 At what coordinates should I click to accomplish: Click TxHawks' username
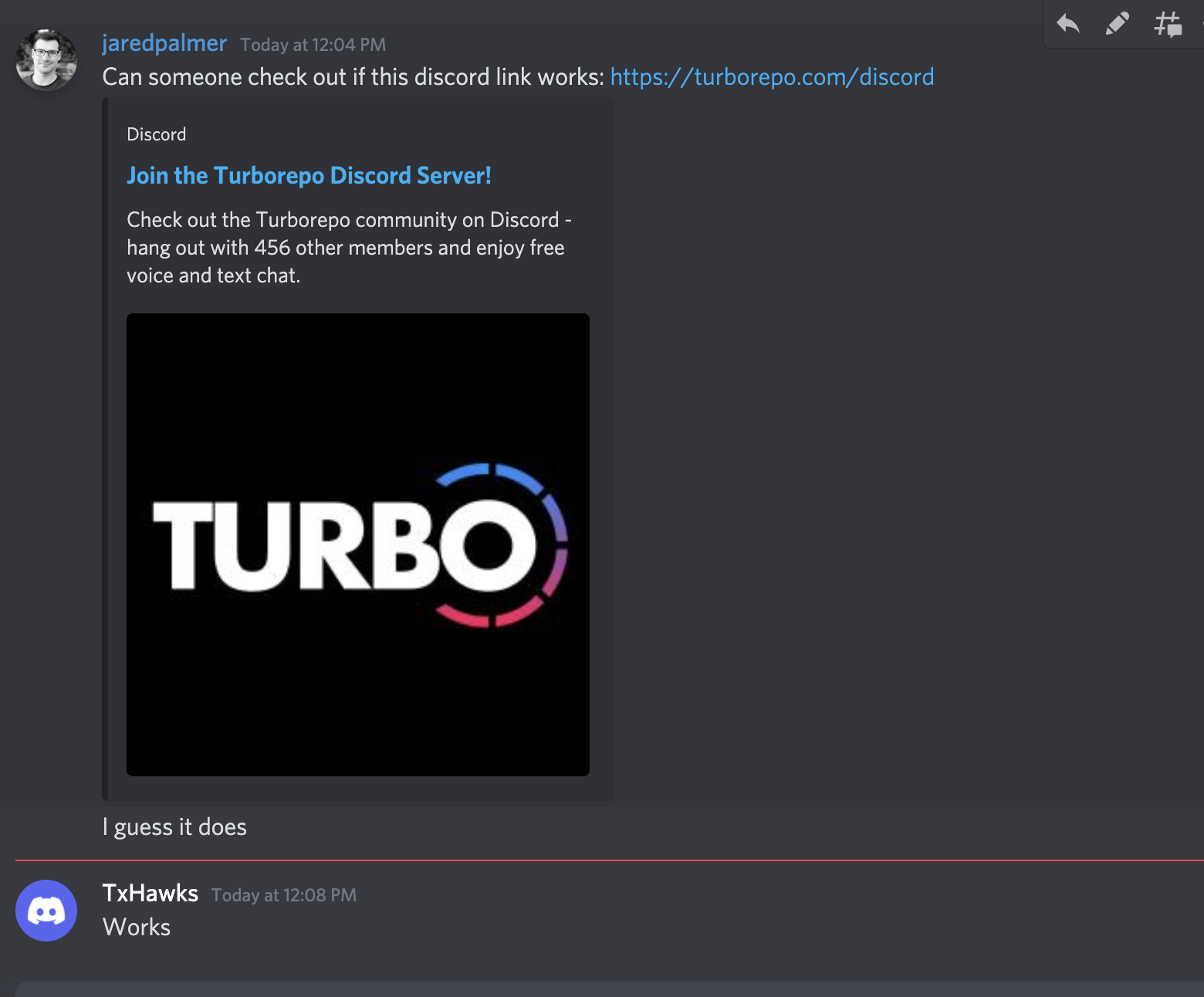150,893
